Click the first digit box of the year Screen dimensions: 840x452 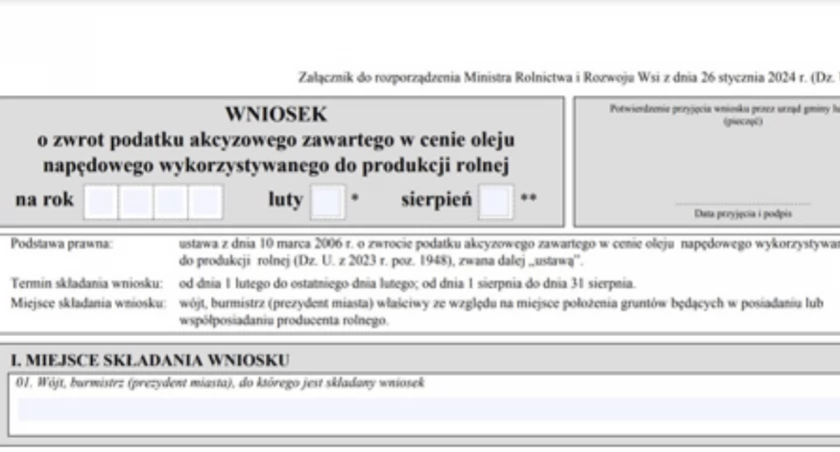(x=101, y=202)
